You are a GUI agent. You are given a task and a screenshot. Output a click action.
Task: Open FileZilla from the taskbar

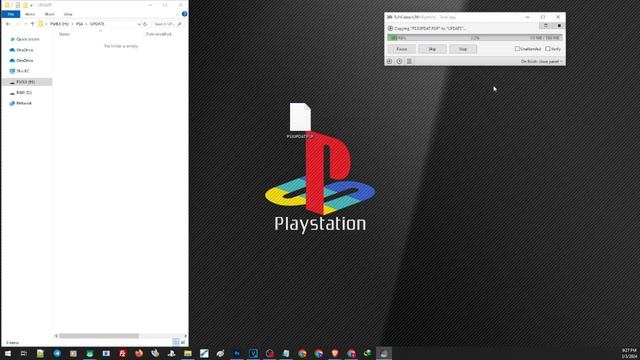point(122,353)
